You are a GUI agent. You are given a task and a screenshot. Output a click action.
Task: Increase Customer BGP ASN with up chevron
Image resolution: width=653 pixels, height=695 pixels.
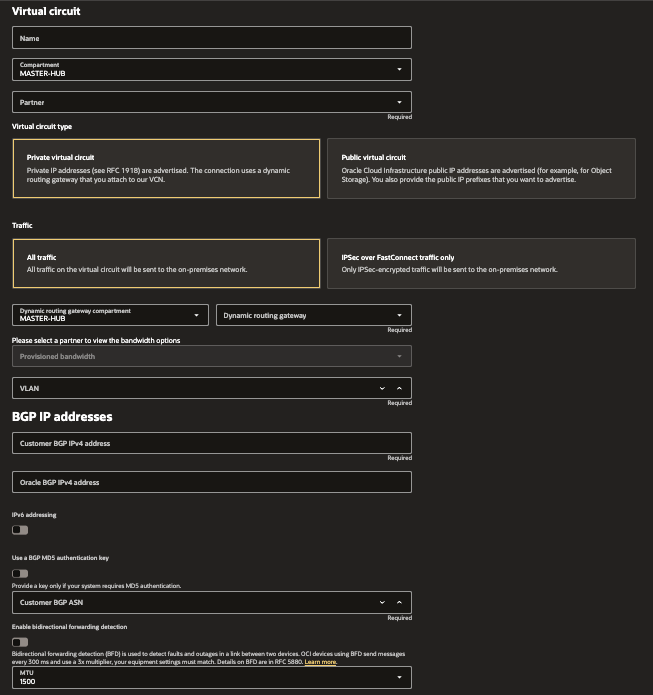[x=399, y=602]
